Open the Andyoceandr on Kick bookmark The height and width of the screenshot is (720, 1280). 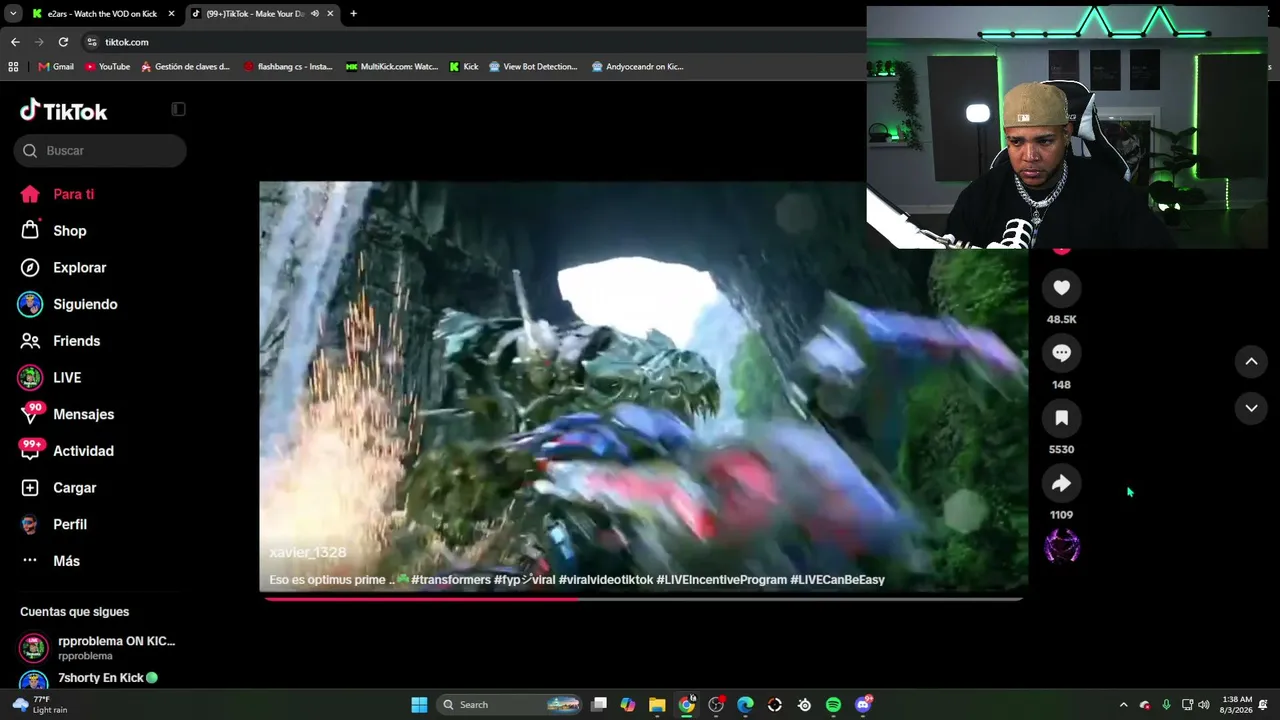point(638,67)
